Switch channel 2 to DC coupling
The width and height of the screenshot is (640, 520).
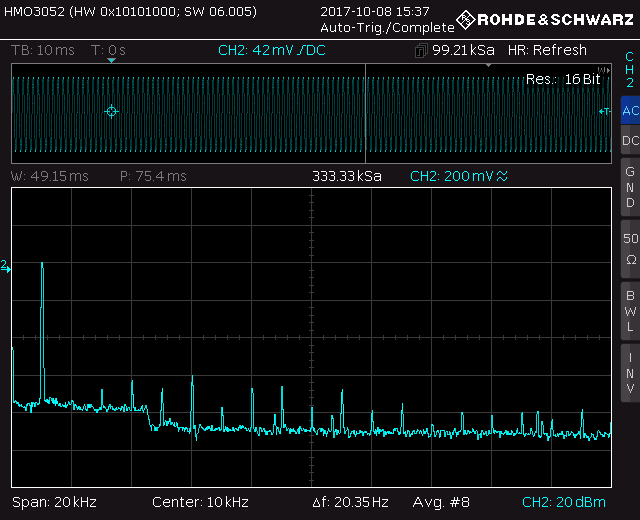(x=630, y=141)
